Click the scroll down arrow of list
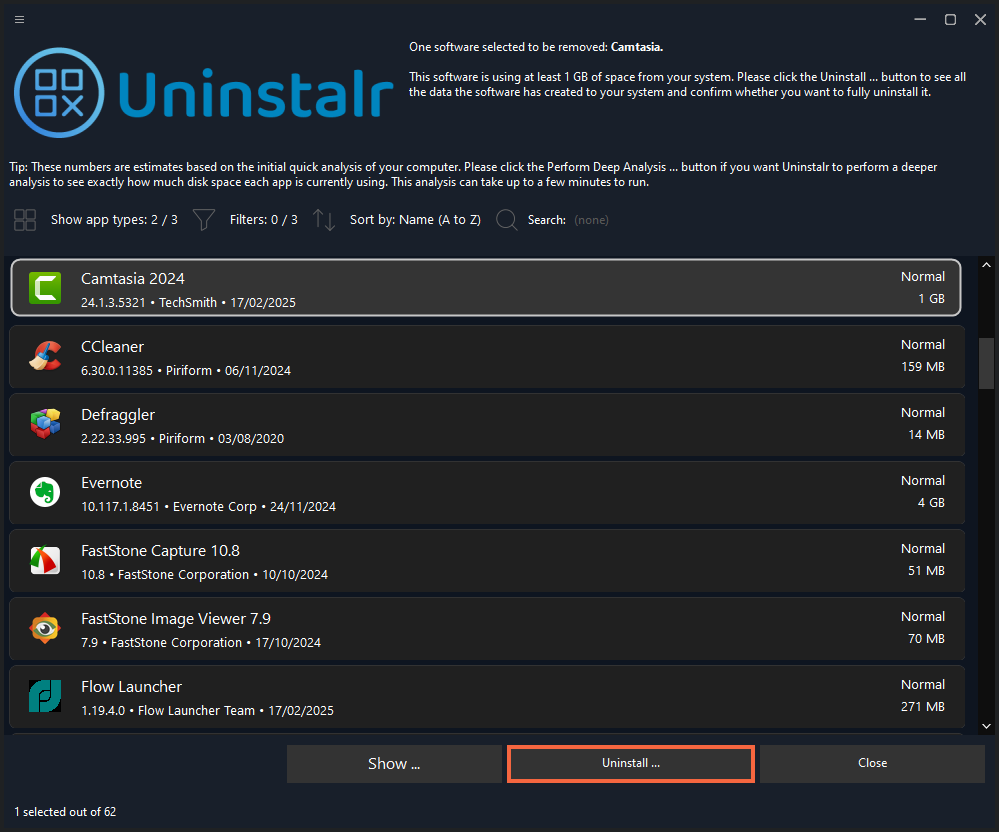The height and width of the screenshot is (832, 999). coord(986,726)
